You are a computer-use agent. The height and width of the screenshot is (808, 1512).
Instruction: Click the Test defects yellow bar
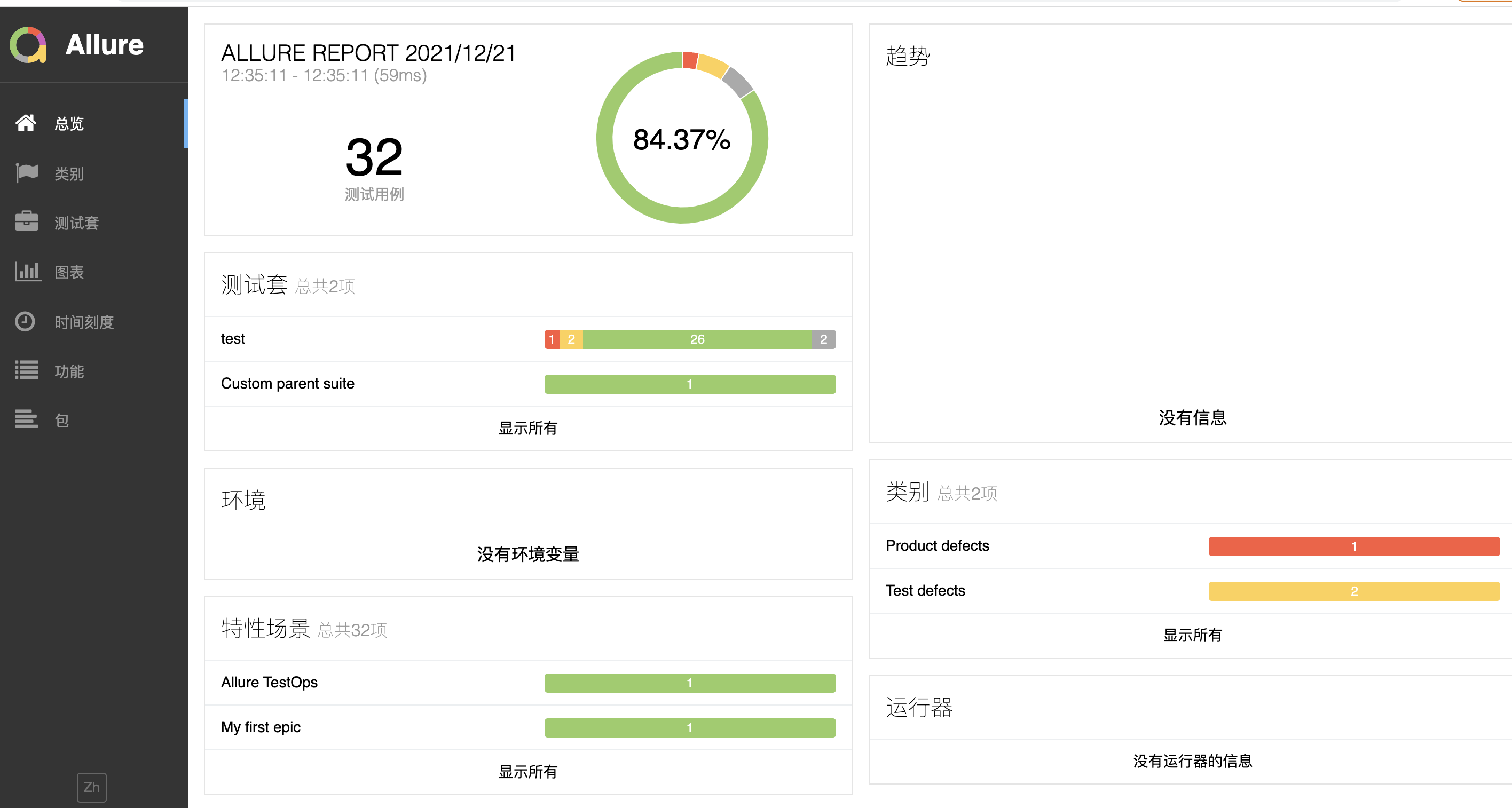1354,591
